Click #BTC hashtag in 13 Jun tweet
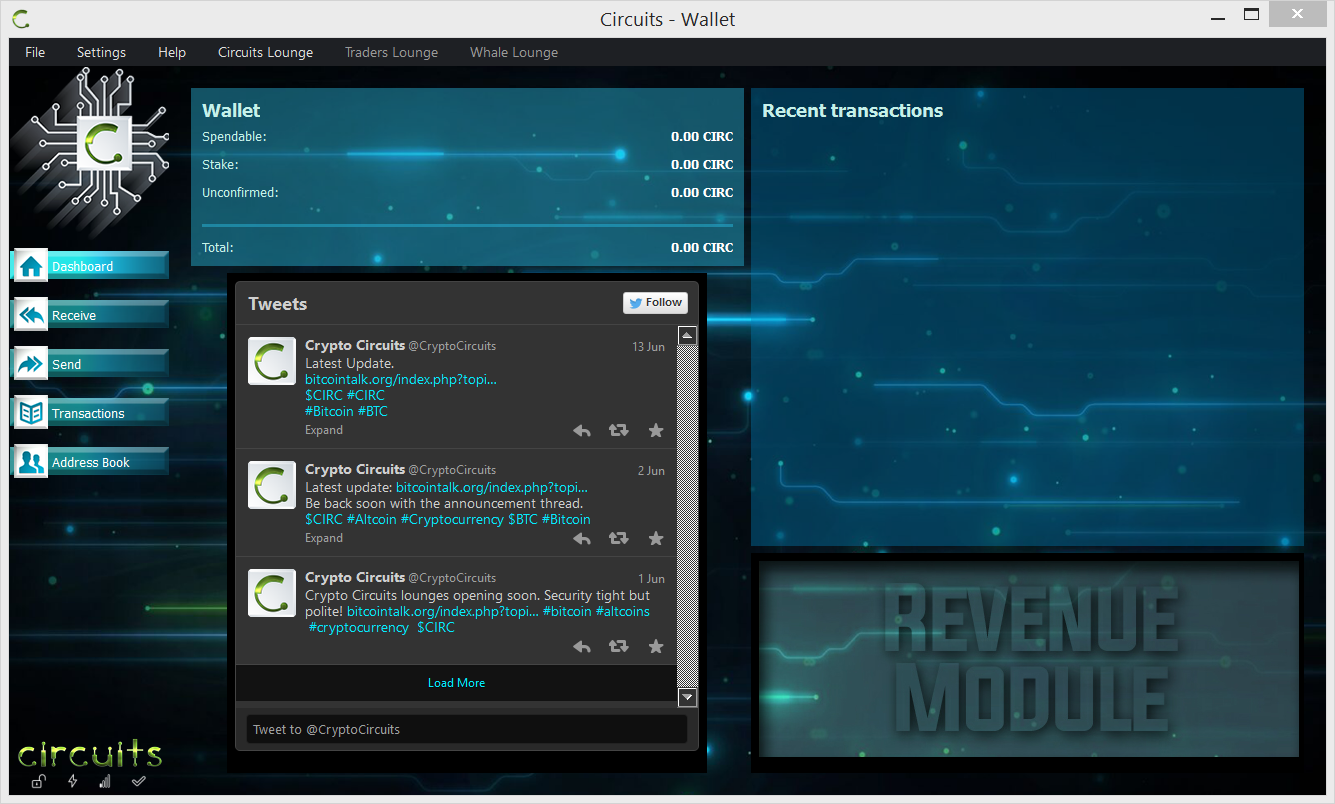The height and width of the screenshot is (804, 1335). click(373, 411)
